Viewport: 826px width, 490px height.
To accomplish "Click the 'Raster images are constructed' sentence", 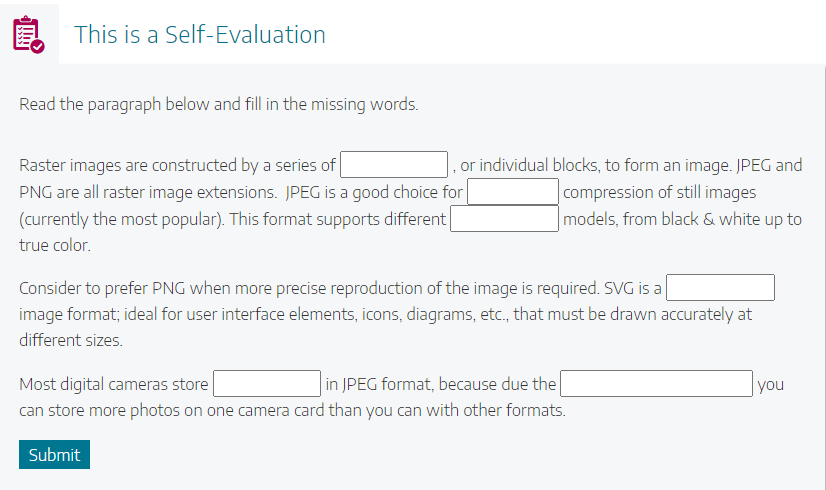I will [177, 165].
